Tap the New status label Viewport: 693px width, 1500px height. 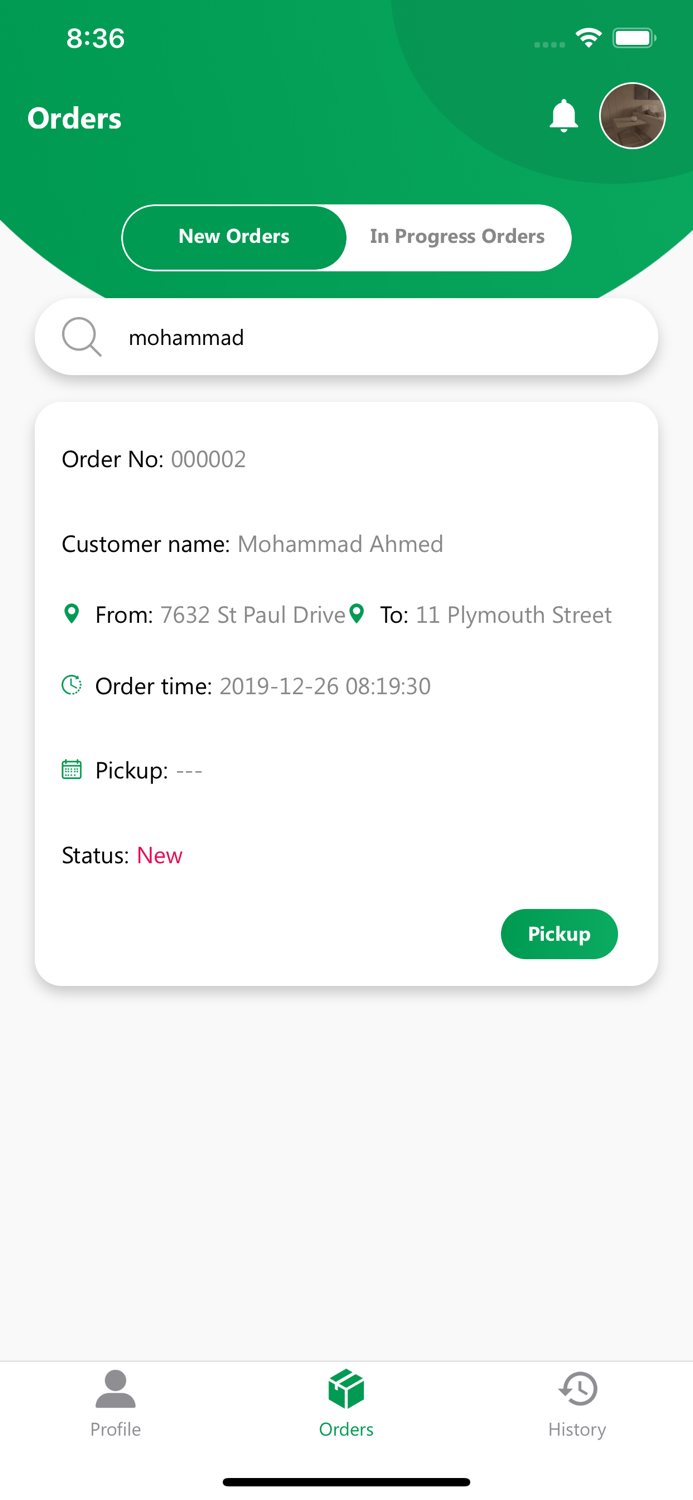coord(160,855)
